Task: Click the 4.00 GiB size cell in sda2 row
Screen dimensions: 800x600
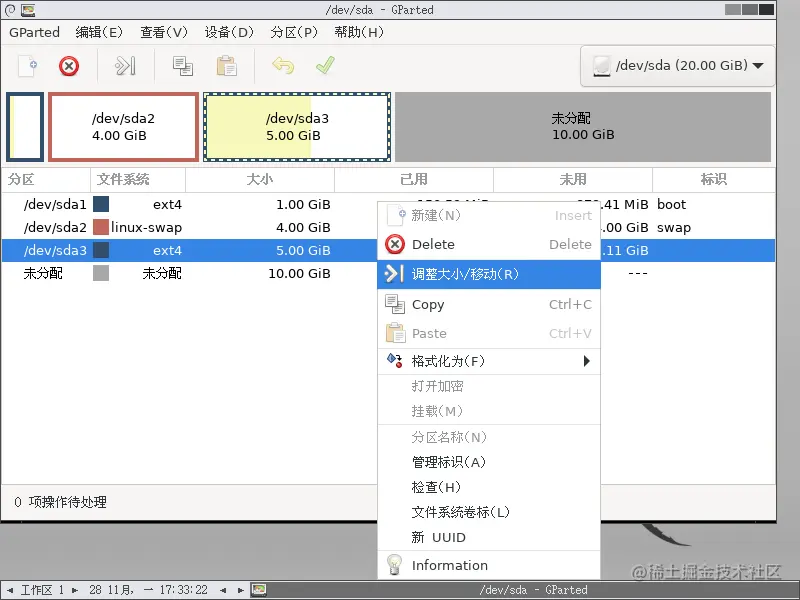Action: [x=303, y=228]
